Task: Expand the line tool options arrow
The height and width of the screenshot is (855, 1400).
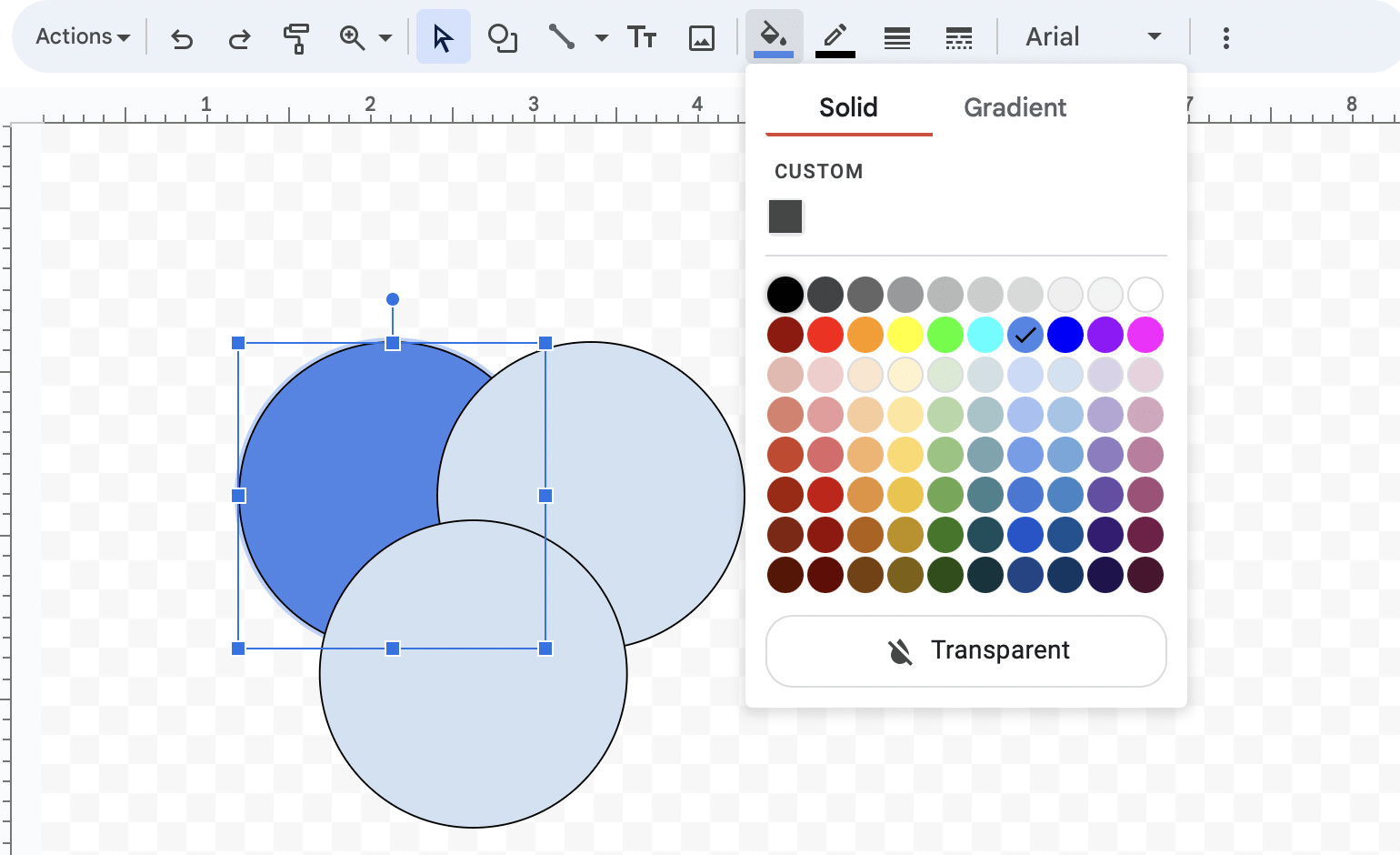Action: (x=602, y=38)
